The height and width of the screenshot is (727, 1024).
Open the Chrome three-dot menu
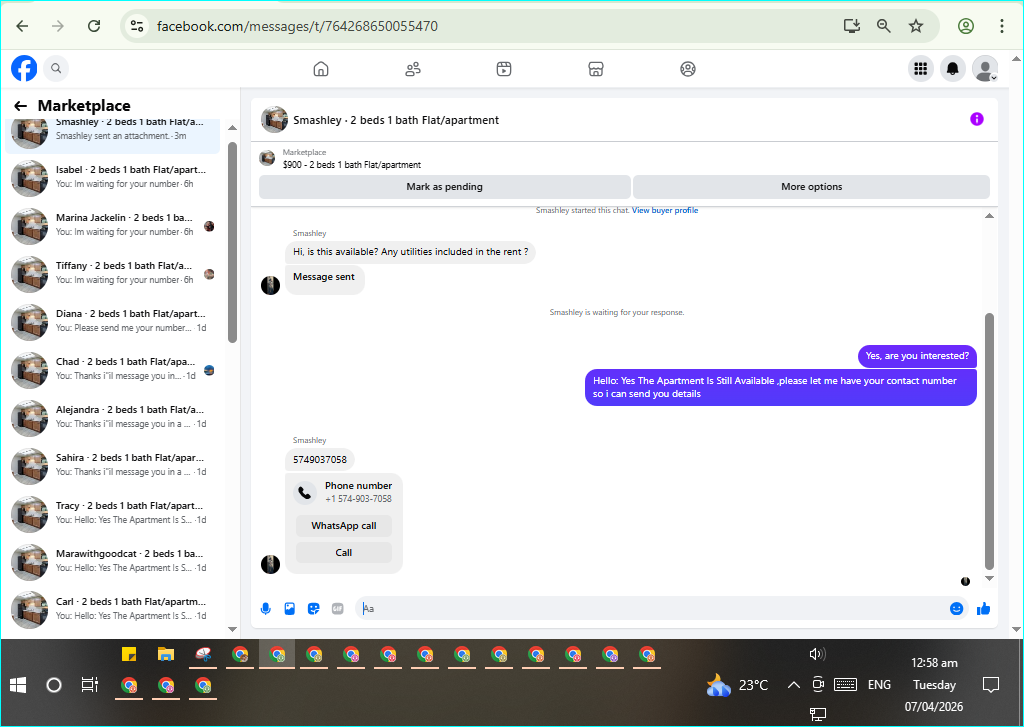point(1002,26)
